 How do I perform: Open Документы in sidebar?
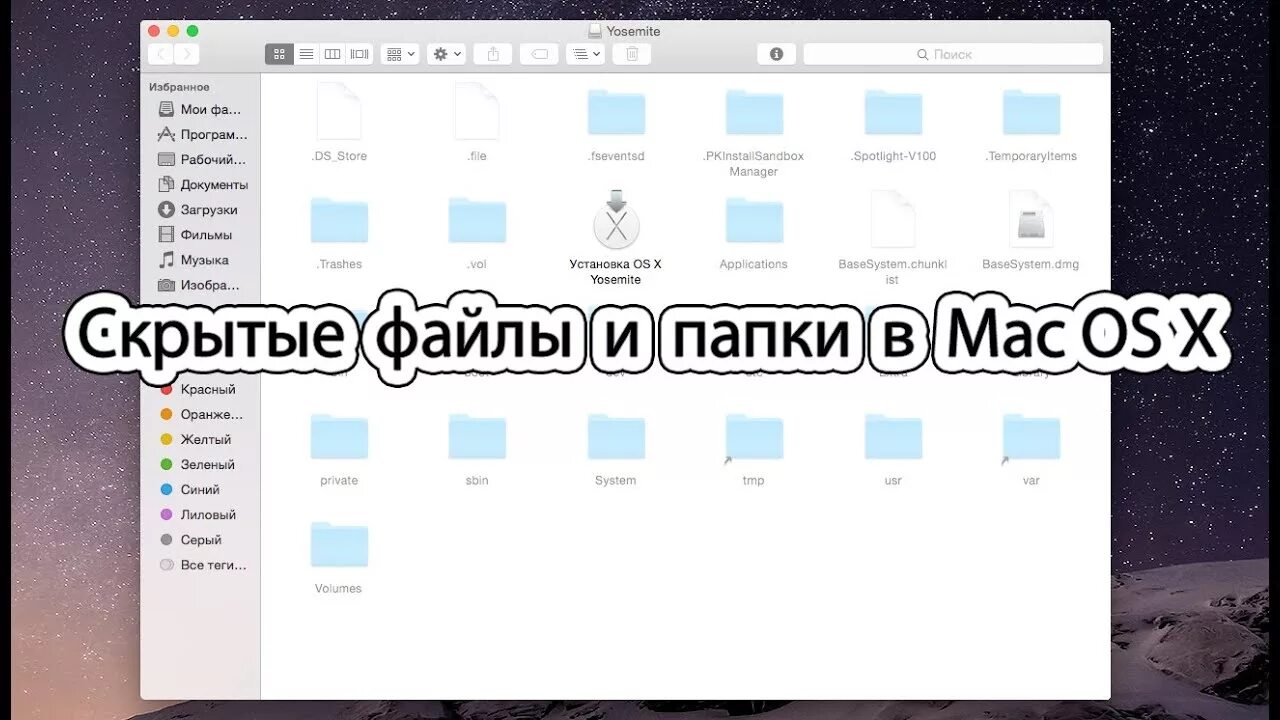click(203, 184)
